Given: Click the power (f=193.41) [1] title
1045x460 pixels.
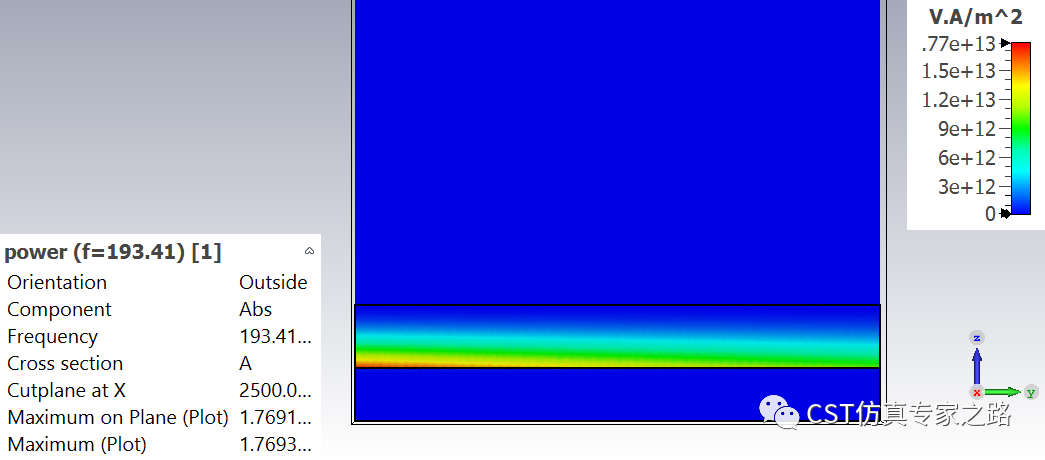Looking at the screenshot, I should [113, 253].
